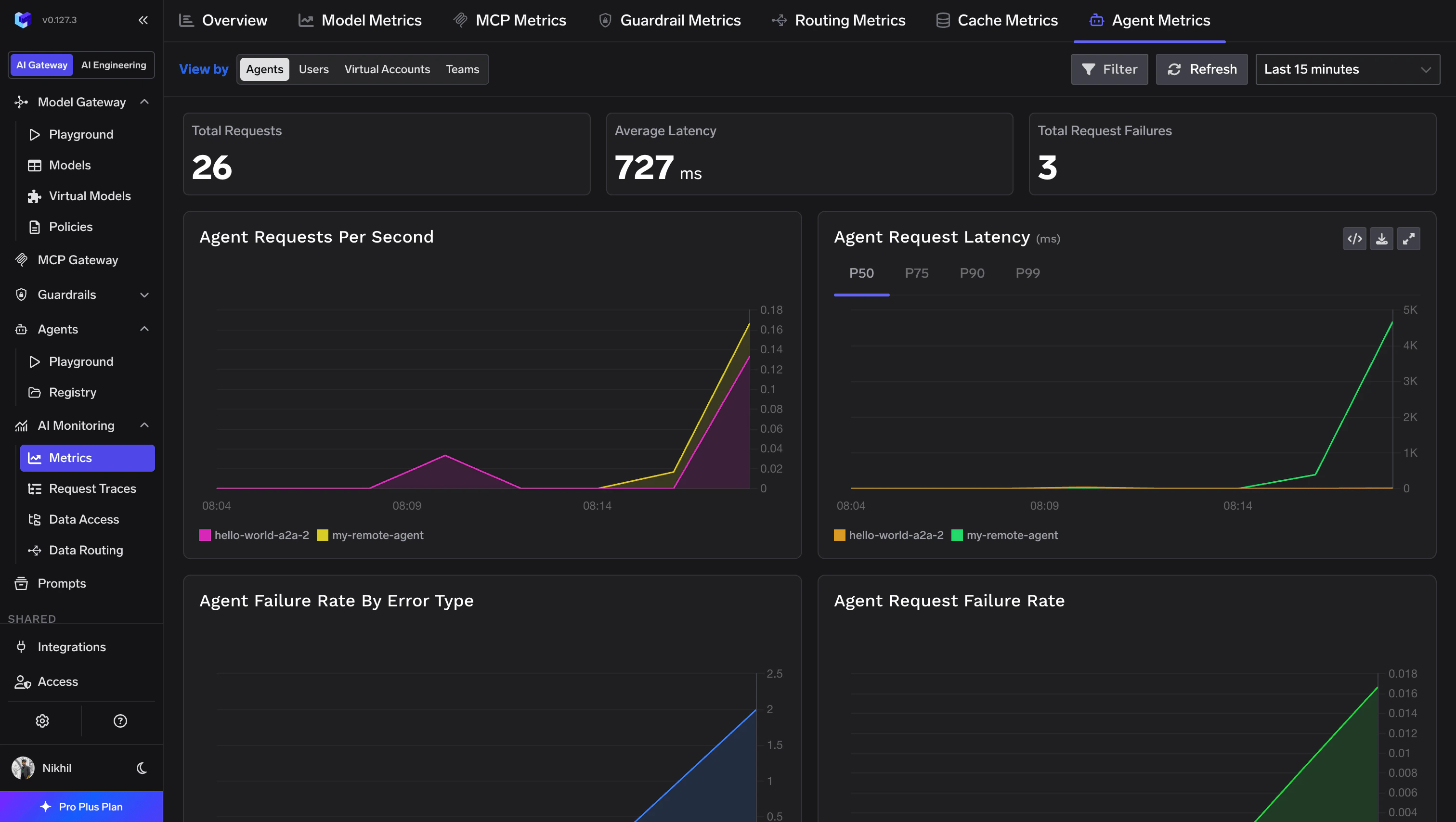Click the Refresh button
Screen dimensions: 1456x822
pos(1202,69)
